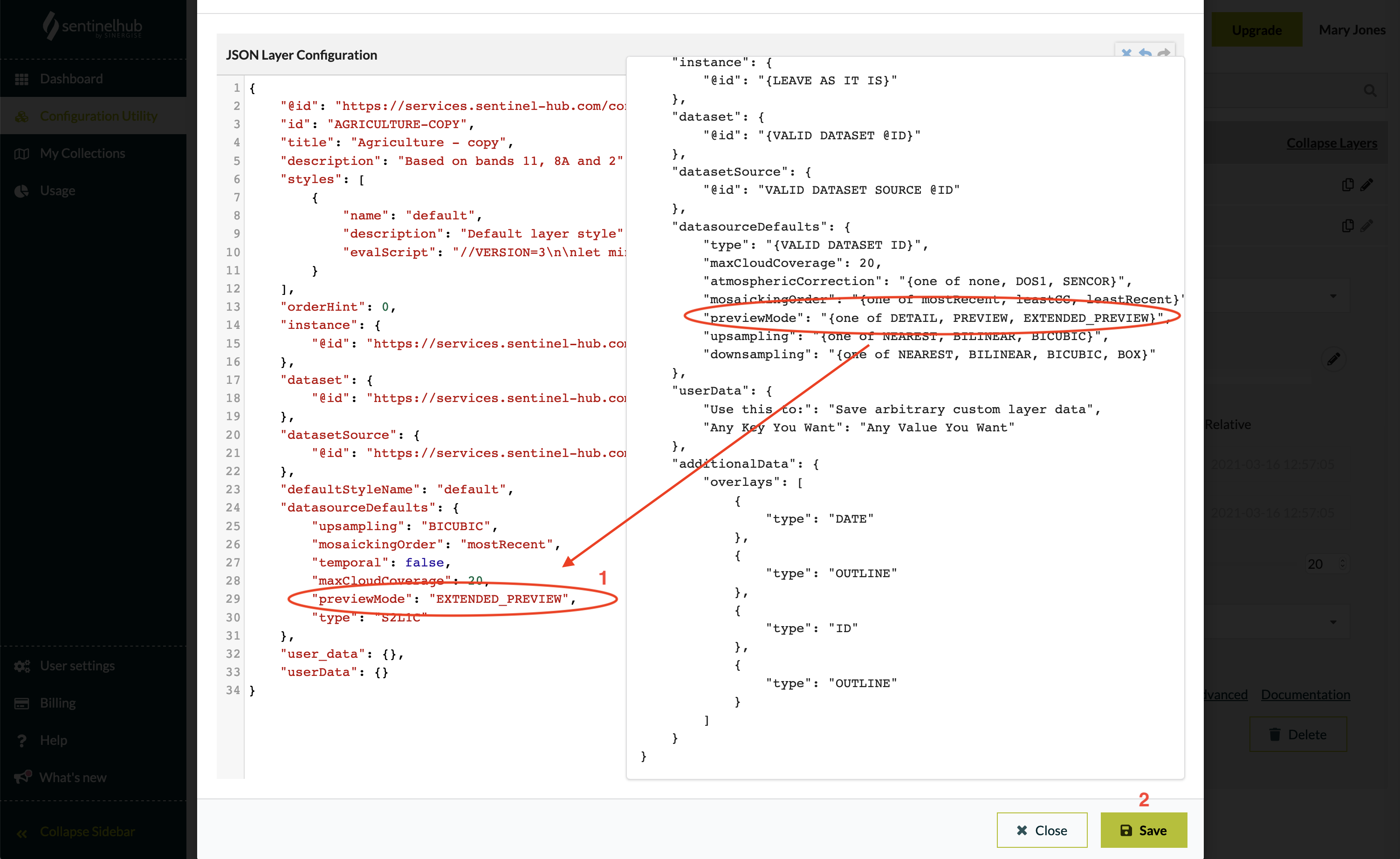The width and height of the screenshot is (1400, 859).
Task: Click the Relative label in background panel
Action: point(1228,424)
